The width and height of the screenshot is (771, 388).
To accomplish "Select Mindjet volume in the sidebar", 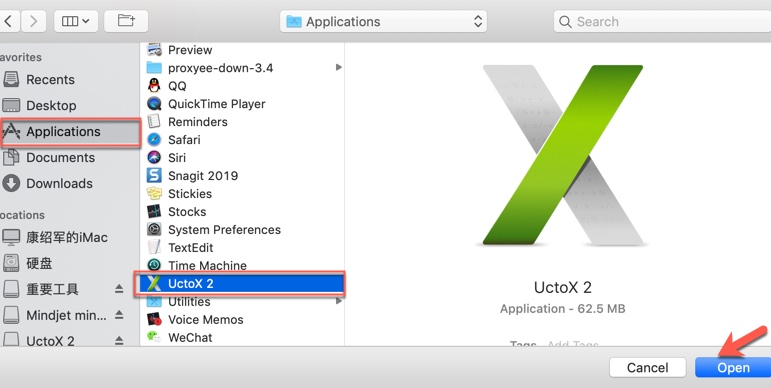I will click(66, 315).
